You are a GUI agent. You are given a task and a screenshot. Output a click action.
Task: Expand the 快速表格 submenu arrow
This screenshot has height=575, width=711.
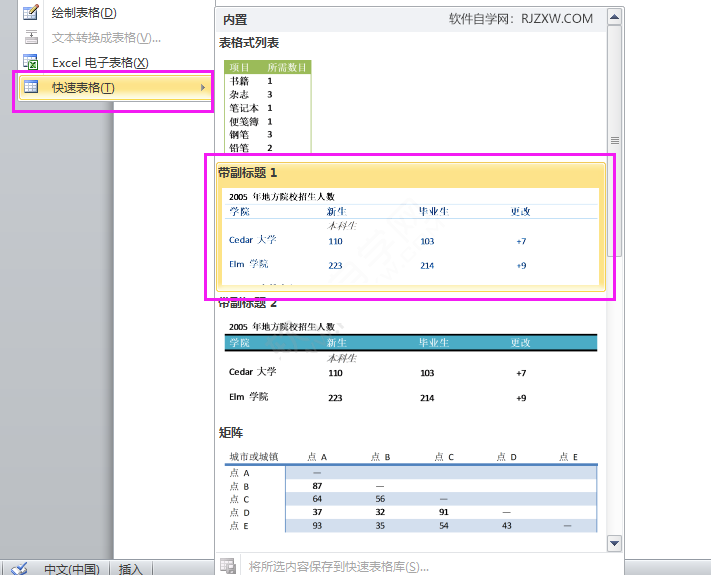point(203,87)
